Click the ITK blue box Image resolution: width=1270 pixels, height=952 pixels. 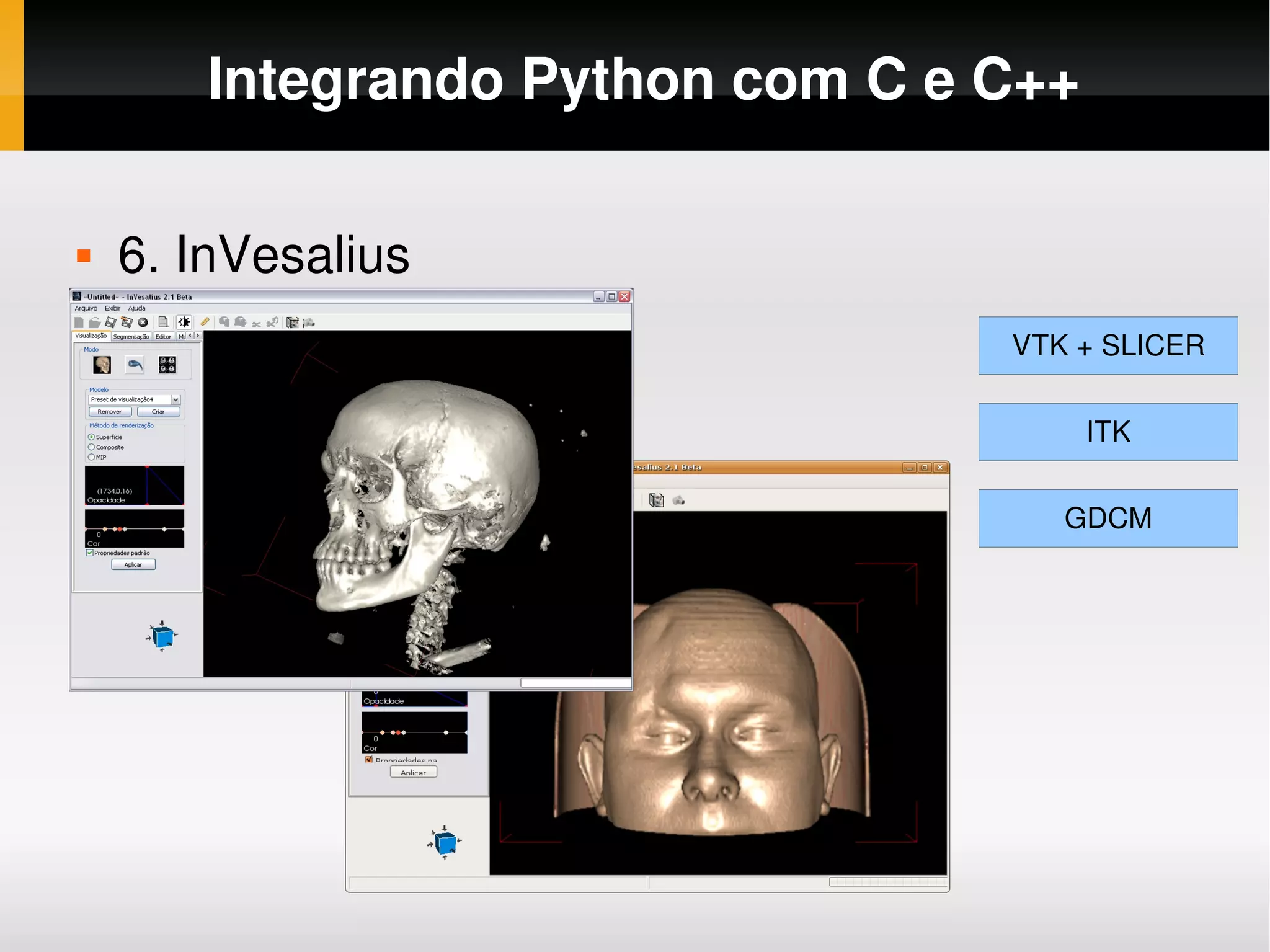1108,432
